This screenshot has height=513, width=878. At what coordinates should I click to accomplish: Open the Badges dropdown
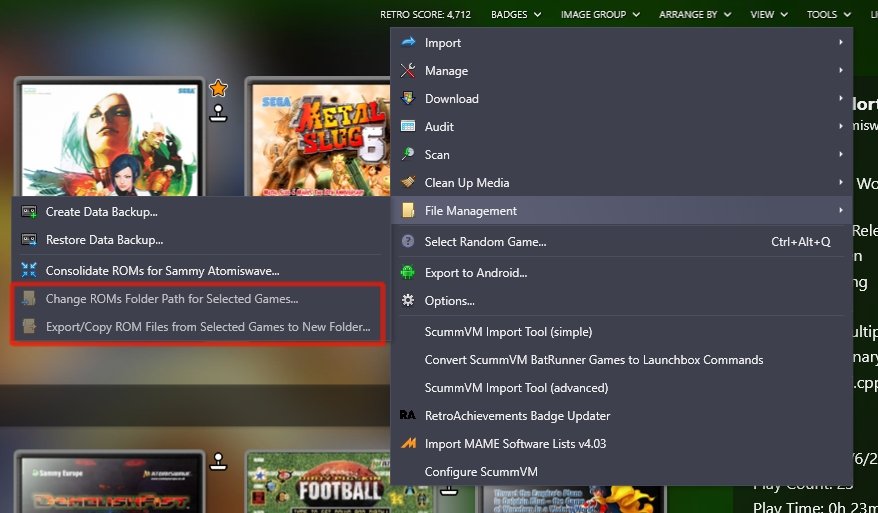pos(516,15)
